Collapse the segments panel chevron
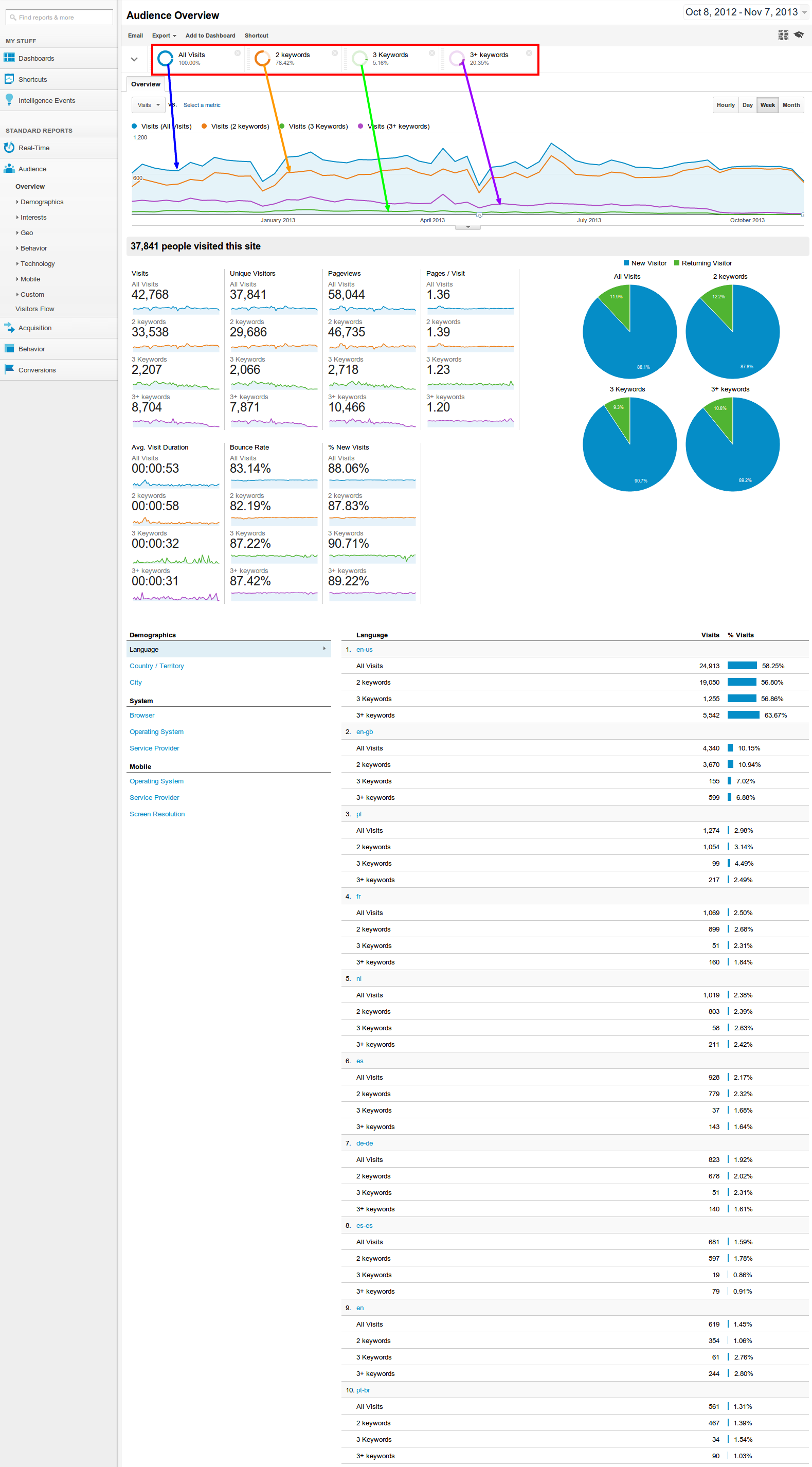812x1467 pixels. pos(134,59)
